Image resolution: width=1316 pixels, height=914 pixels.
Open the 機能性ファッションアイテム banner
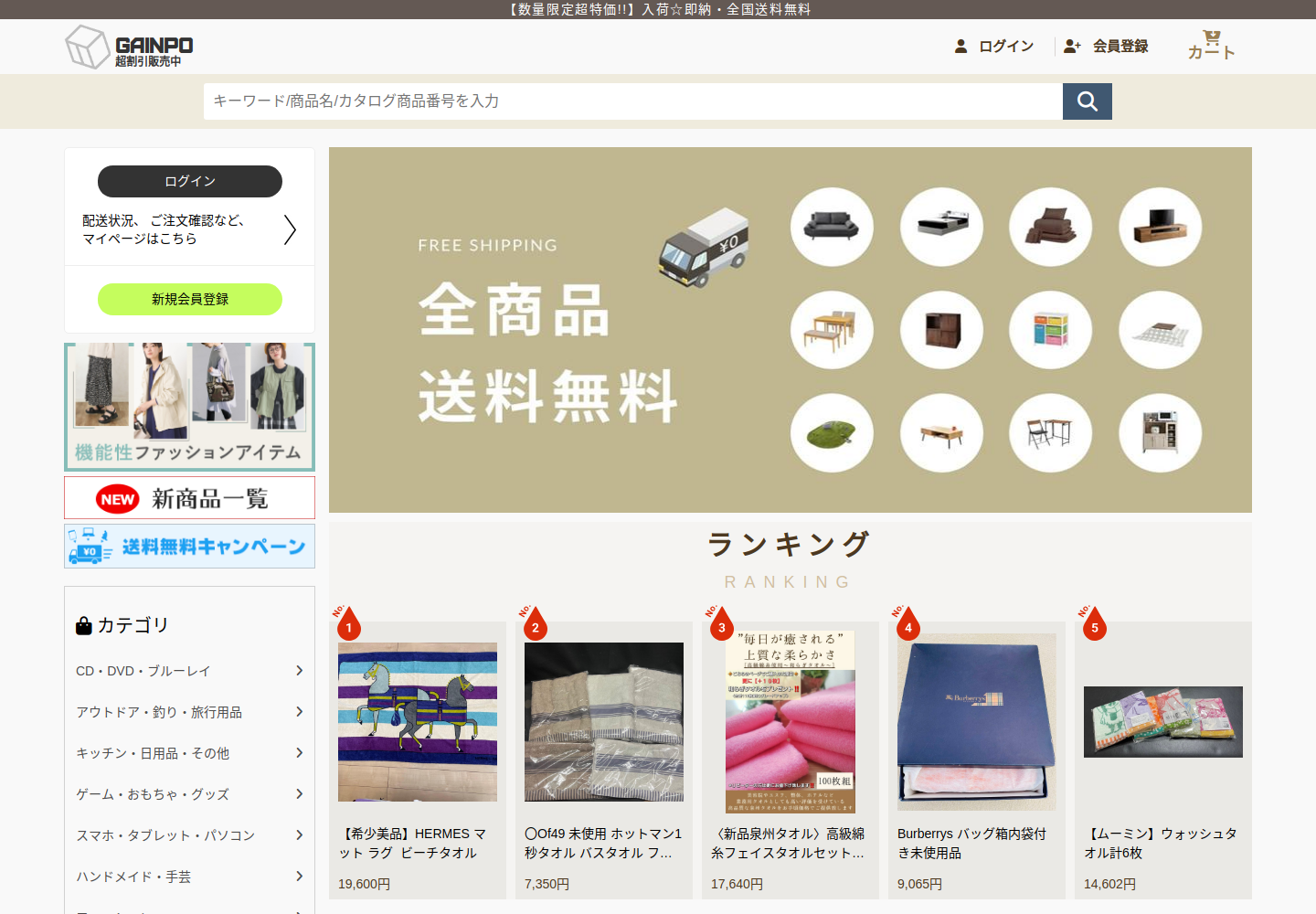[x=190, y=407]
